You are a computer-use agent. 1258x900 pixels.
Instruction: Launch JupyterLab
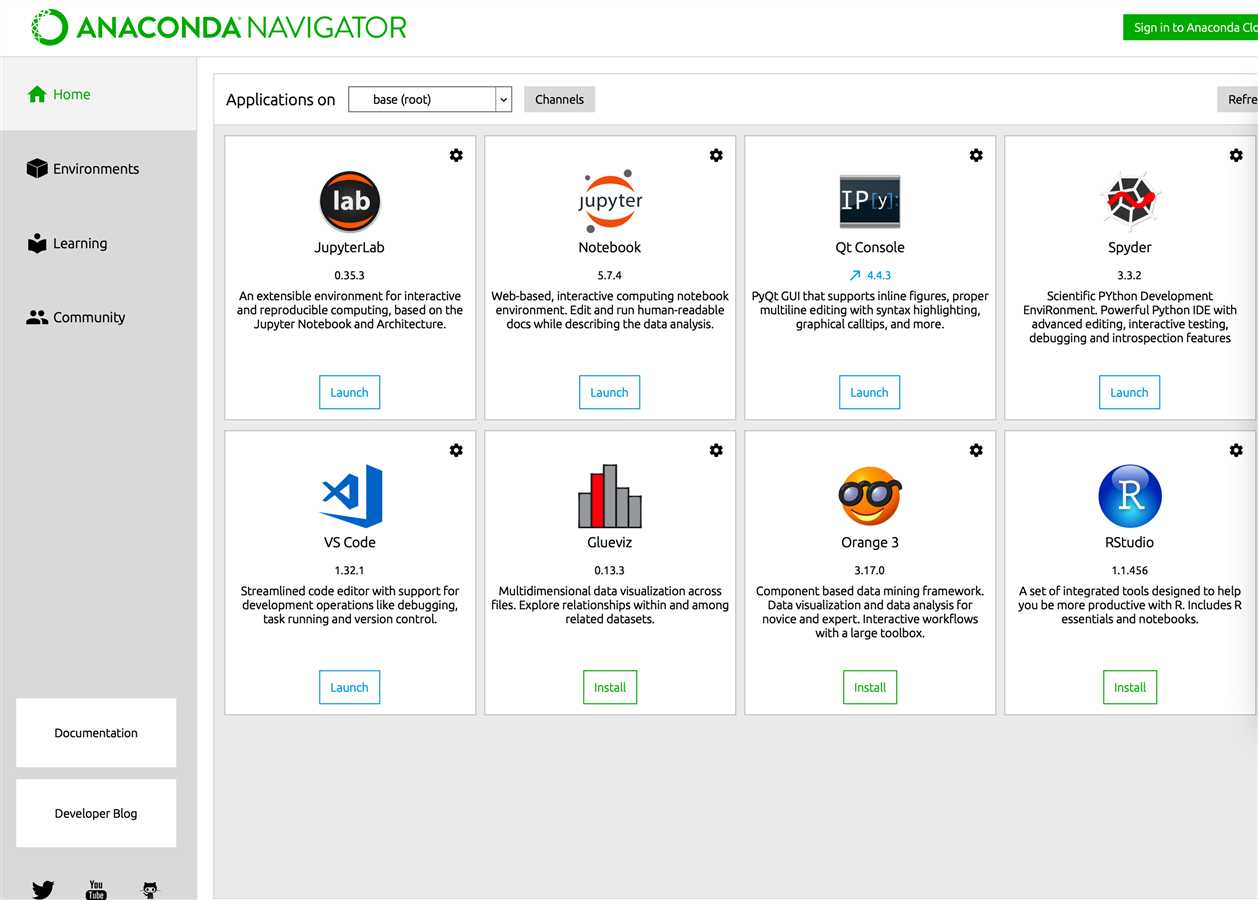pyautogui.click(x=349, y=392)
